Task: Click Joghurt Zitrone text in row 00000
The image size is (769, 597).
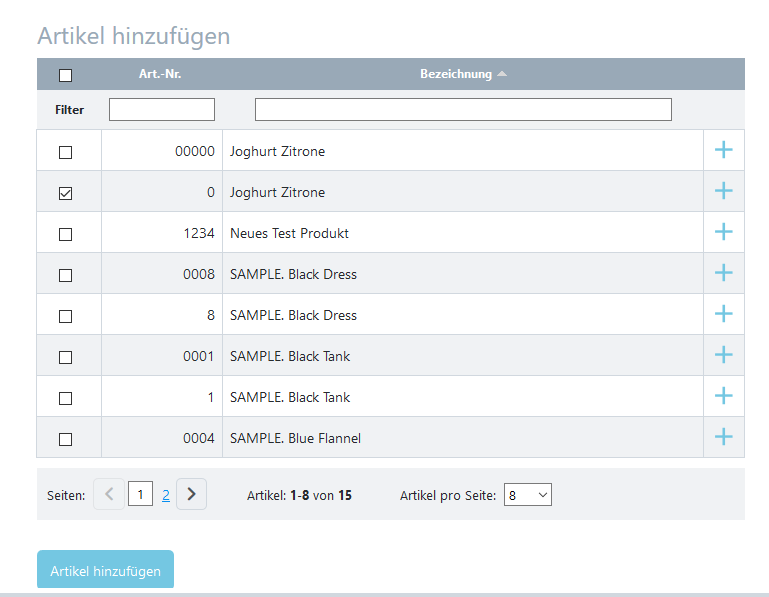Action: tap(278, 151)
